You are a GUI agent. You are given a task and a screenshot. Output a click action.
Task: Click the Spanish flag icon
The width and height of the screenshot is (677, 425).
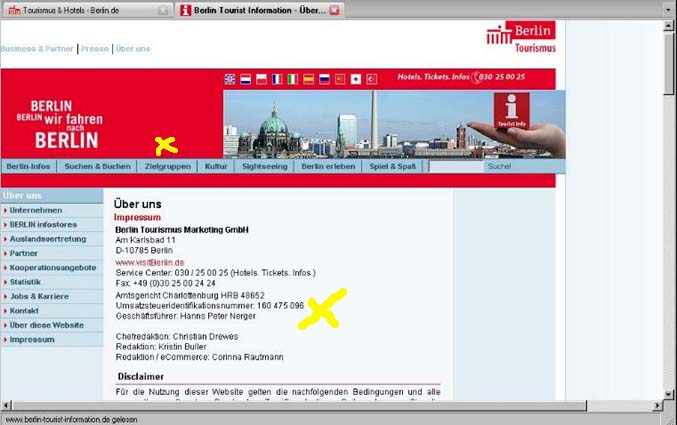pos(308,78)
